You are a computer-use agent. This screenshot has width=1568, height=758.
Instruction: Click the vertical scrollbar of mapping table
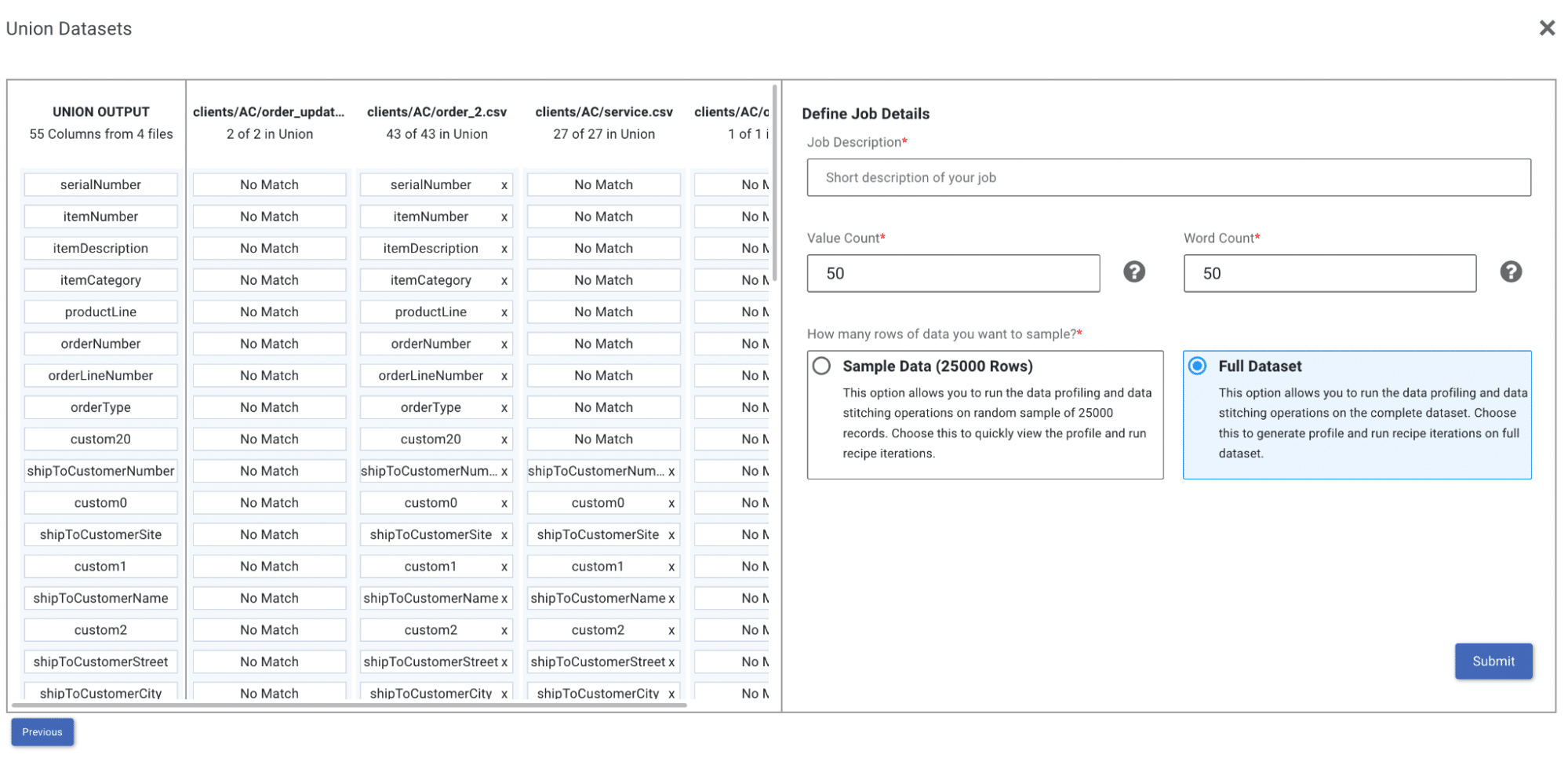coord(775,183)
